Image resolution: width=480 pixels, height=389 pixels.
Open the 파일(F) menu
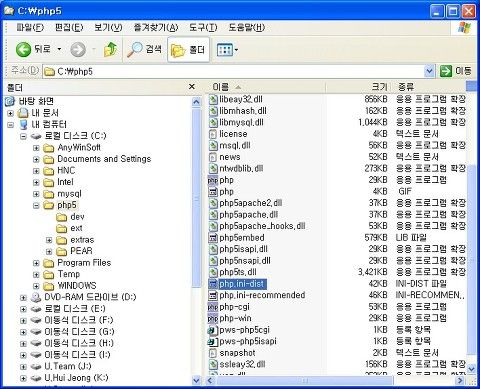pyautogui.click(x=30, y=27)
